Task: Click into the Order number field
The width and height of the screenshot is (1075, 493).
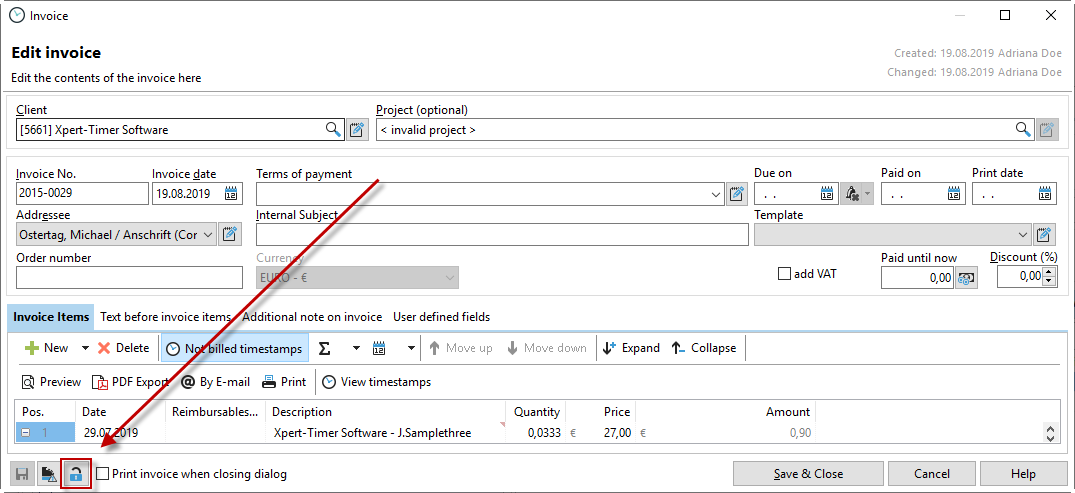Action: (130, 277)
